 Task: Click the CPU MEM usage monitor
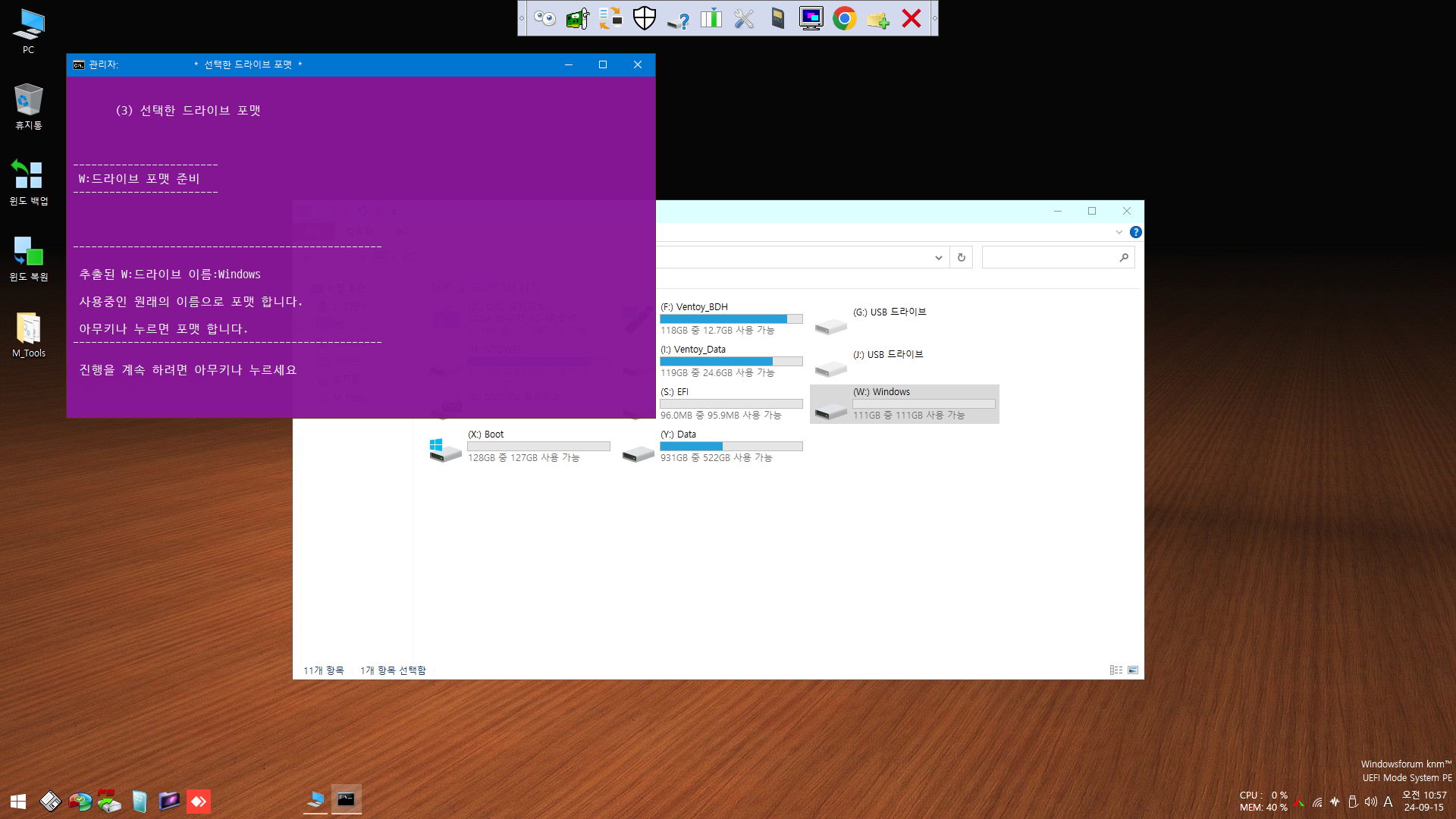1263,802
